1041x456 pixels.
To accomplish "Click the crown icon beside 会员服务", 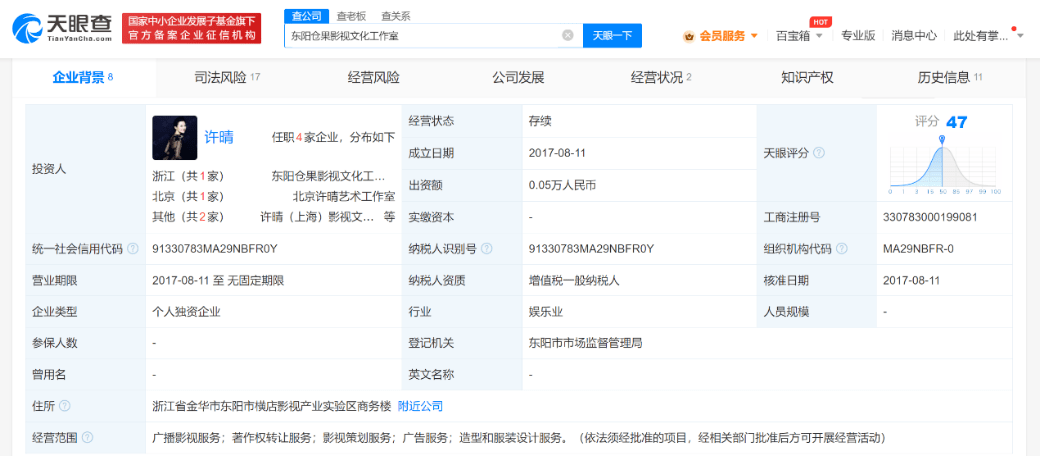I will point(689,36).
